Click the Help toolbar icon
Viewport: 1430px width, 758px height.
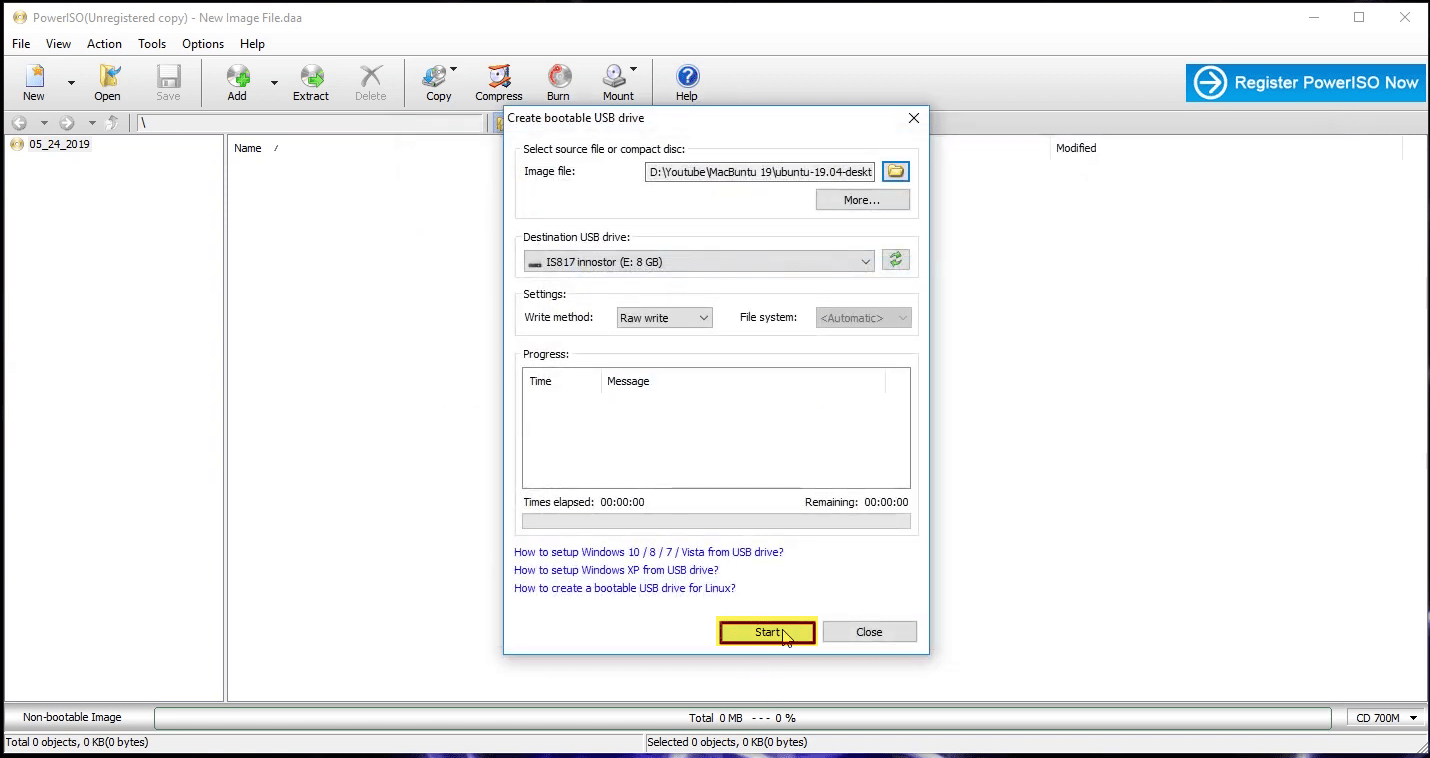pyautogui.click(x=687, y=82)
